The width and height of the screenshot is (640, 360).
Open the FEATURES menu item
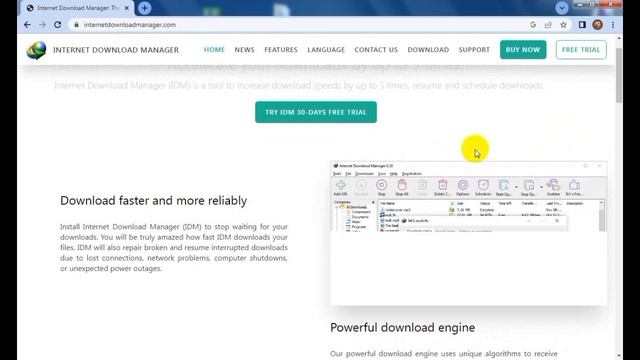[281, 50]
